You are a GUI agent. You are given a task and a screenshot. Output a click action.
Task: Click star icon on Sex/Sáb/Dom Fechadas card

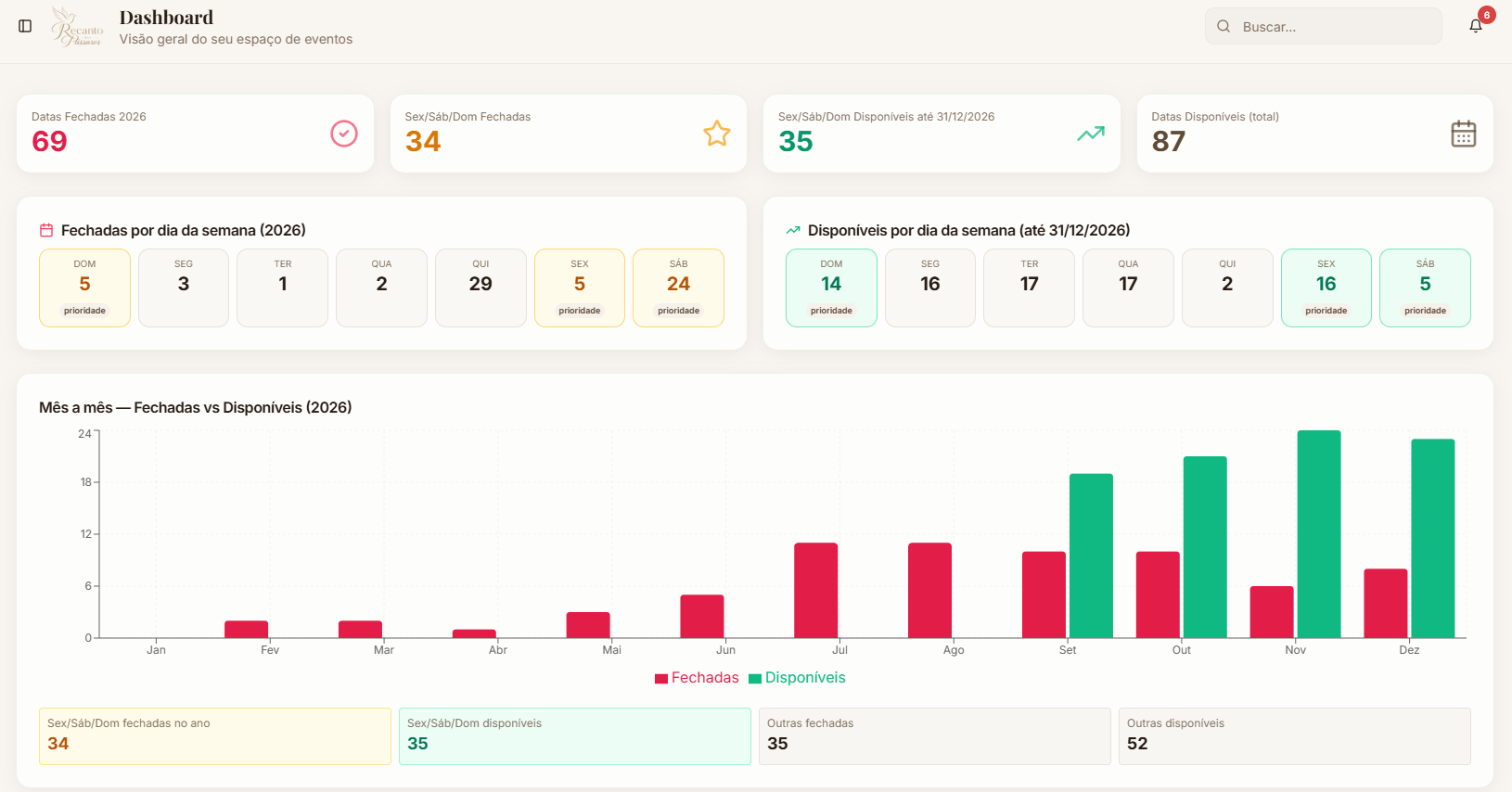(x=717, y=134)
